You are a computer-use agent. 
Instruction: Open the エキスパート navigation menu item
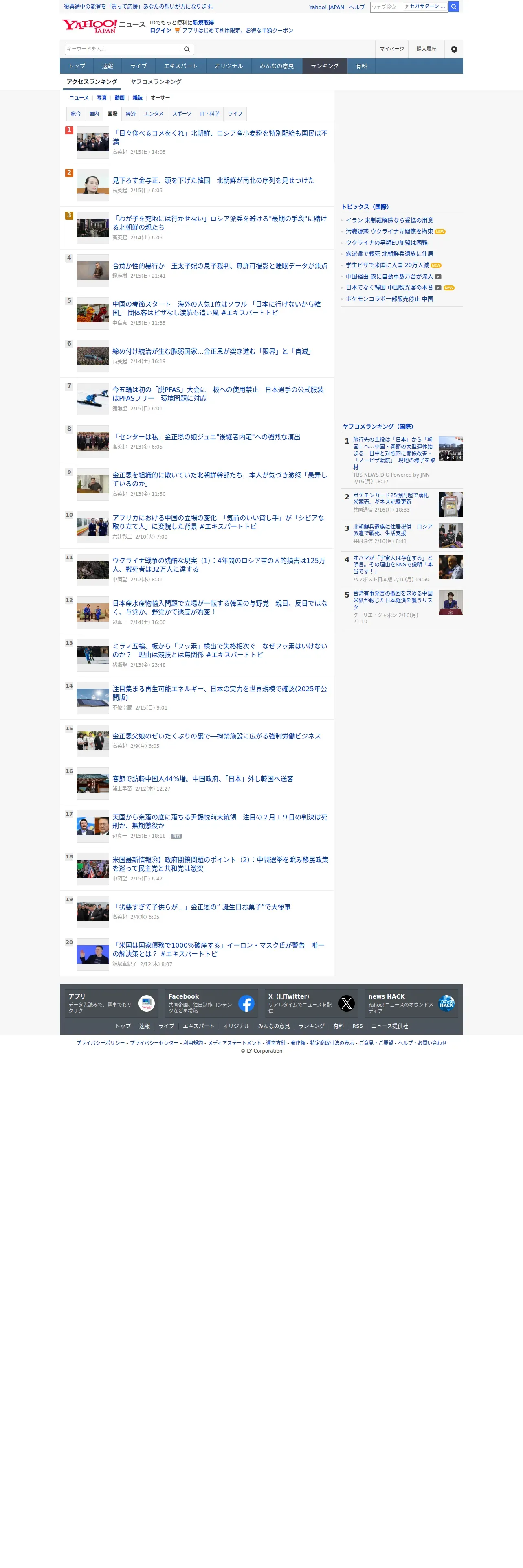[x=180, y=66]
